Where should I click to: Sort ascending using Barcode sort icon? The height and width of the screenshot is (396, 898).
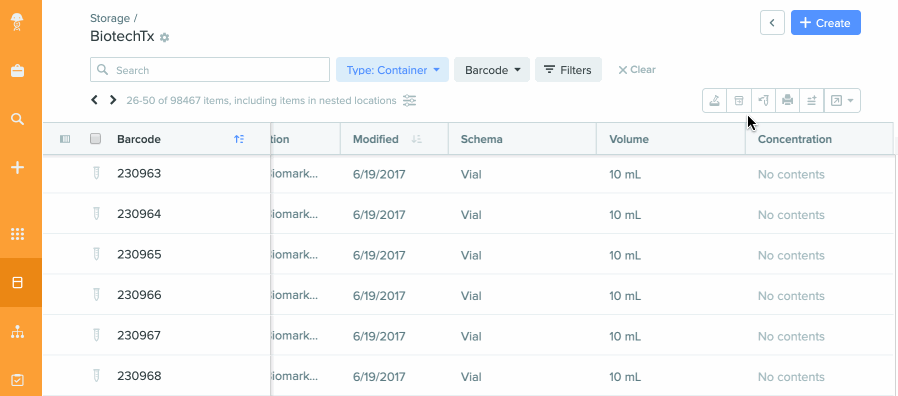(x=239, y=139)
